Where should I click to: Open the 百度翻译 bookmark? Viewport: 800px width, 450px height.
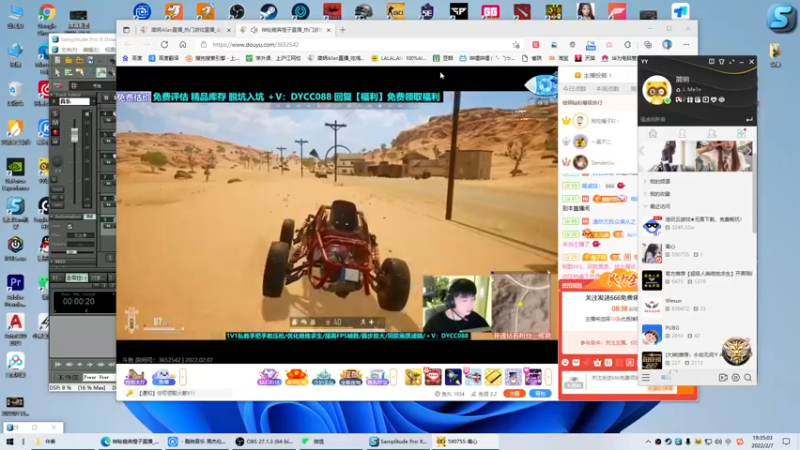(x=164, y=58)
